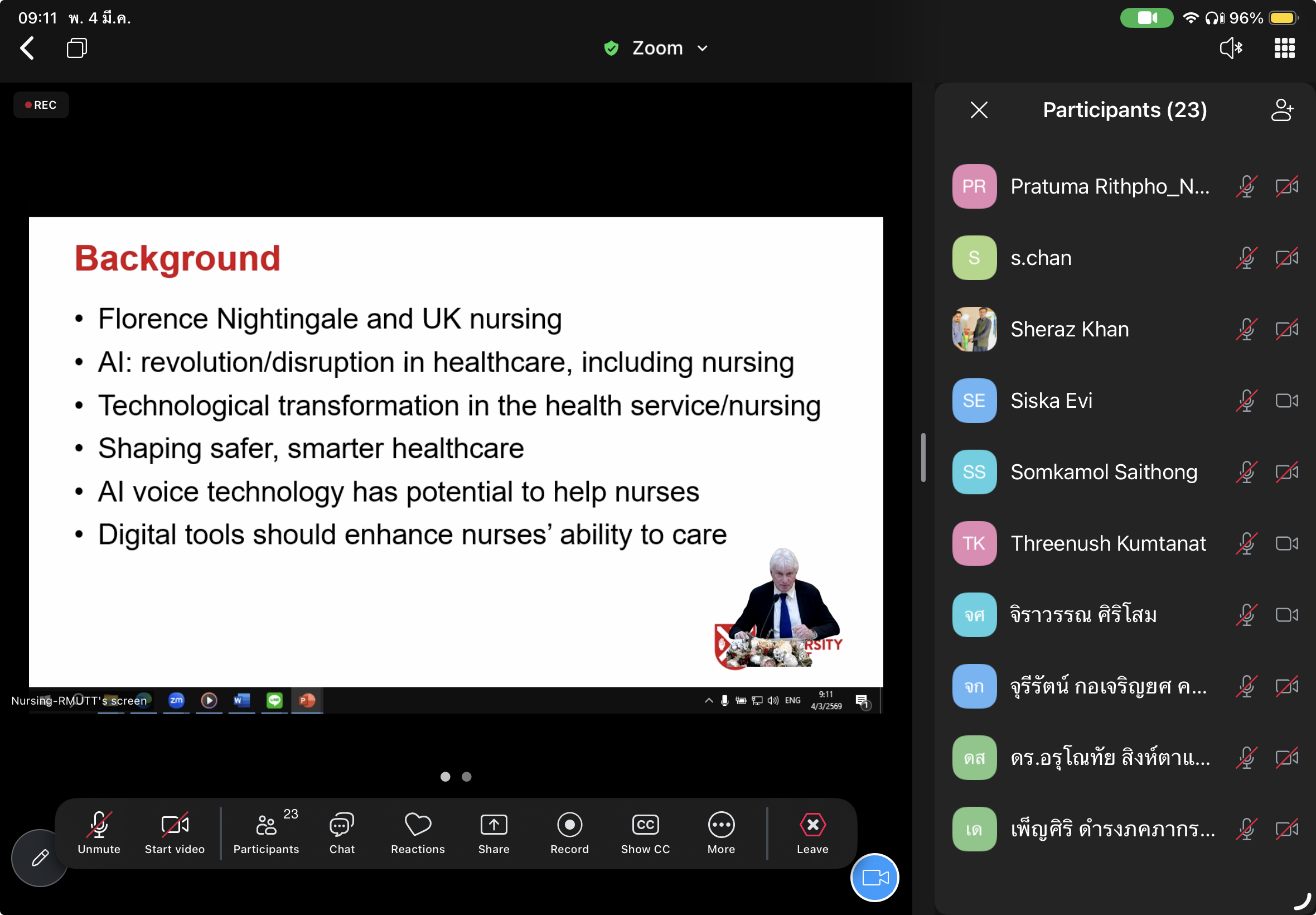Tap the Bluetooth speaker audio icon

coord(1231,48)
